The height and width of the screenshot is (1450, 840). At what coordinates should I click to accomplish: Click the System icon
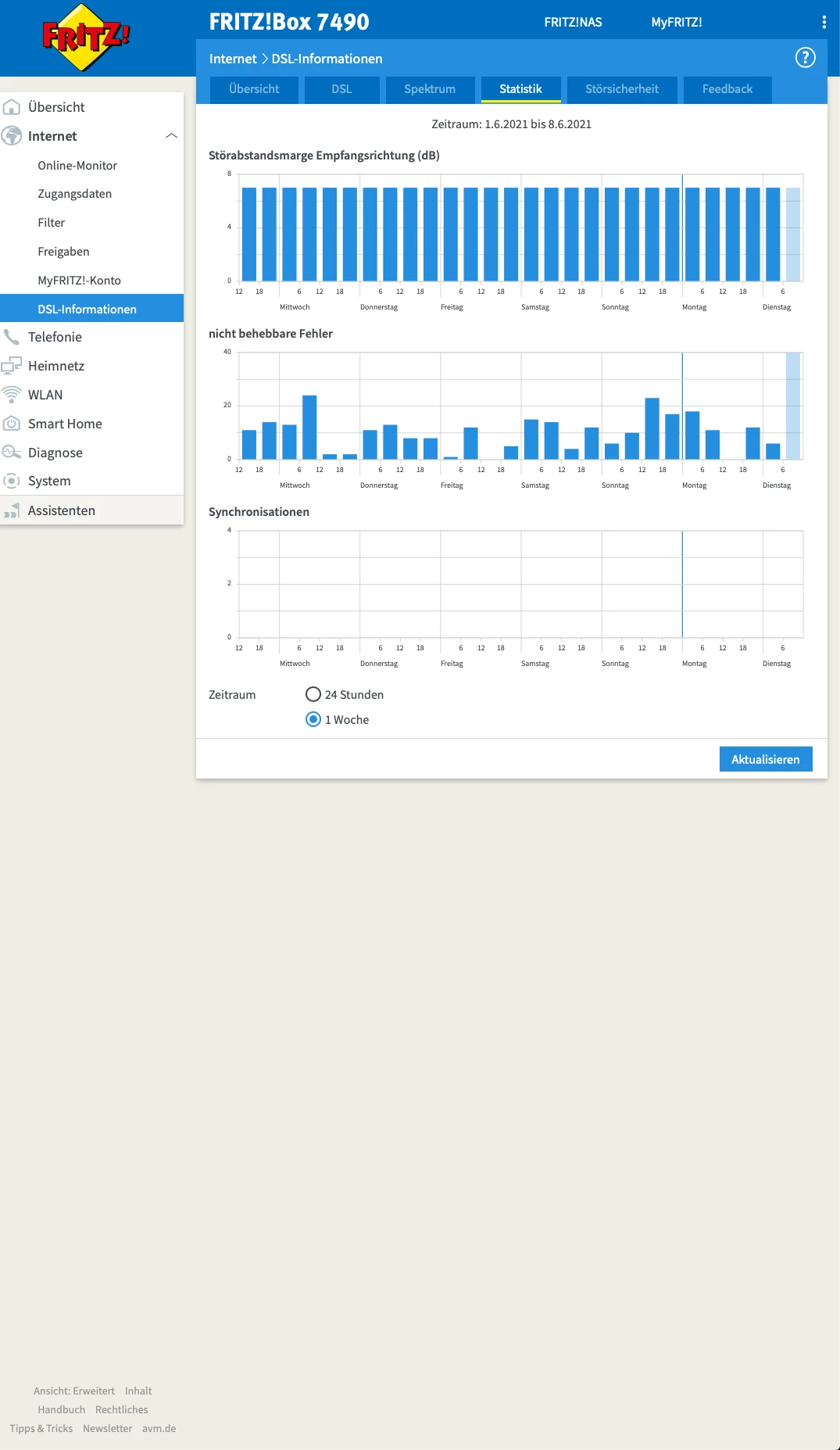tap(12, 481)
